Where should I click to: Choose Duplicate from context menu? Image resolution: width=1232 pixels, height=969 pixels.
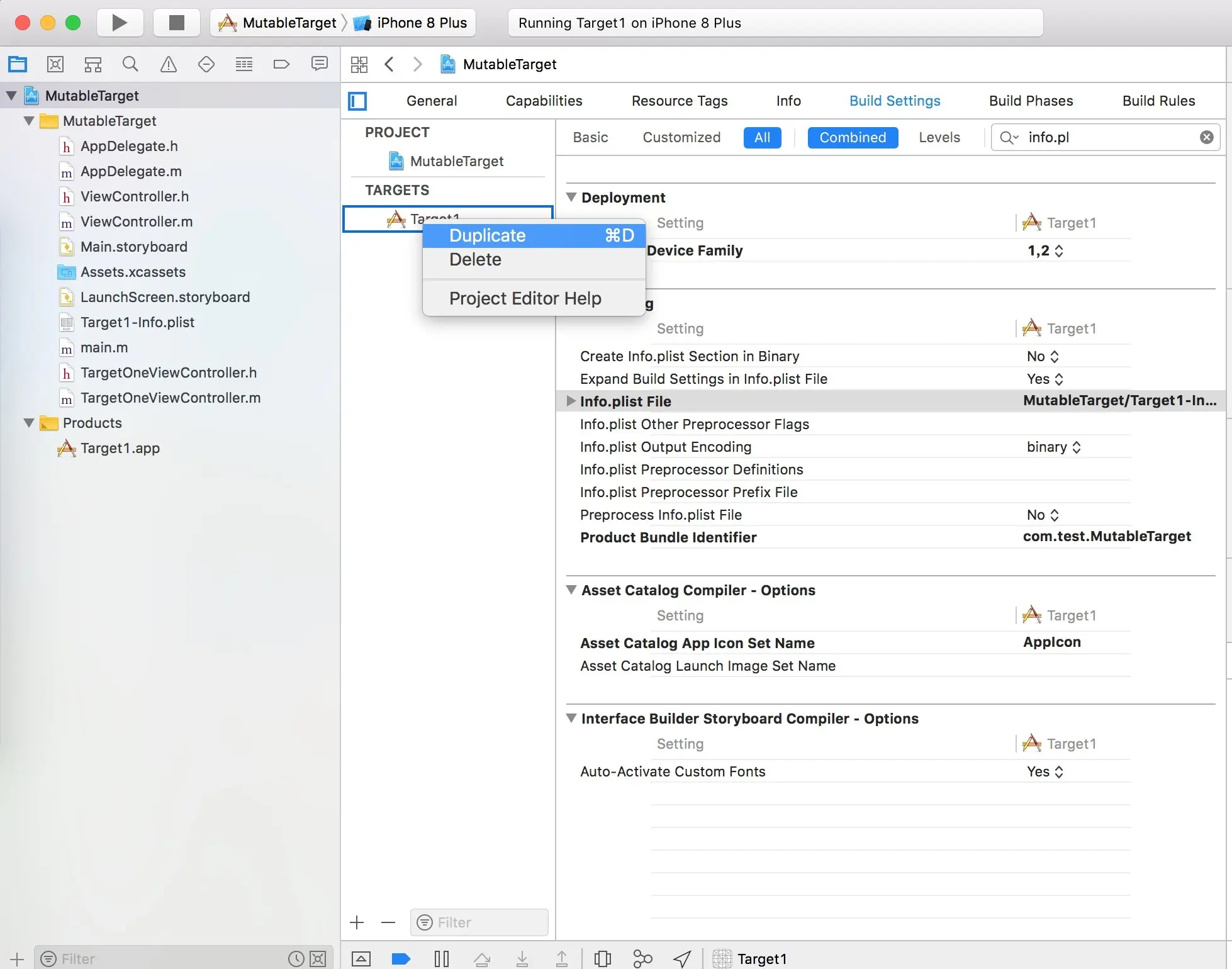534,235
